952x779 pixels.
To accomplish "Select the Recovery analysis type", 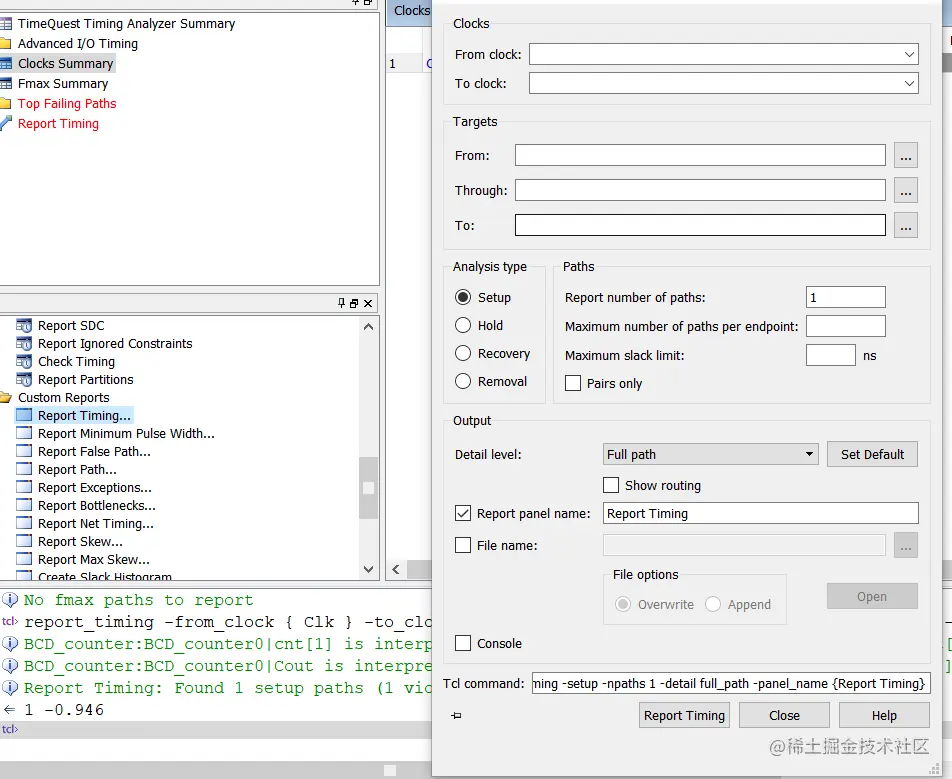I will (463, 353).
